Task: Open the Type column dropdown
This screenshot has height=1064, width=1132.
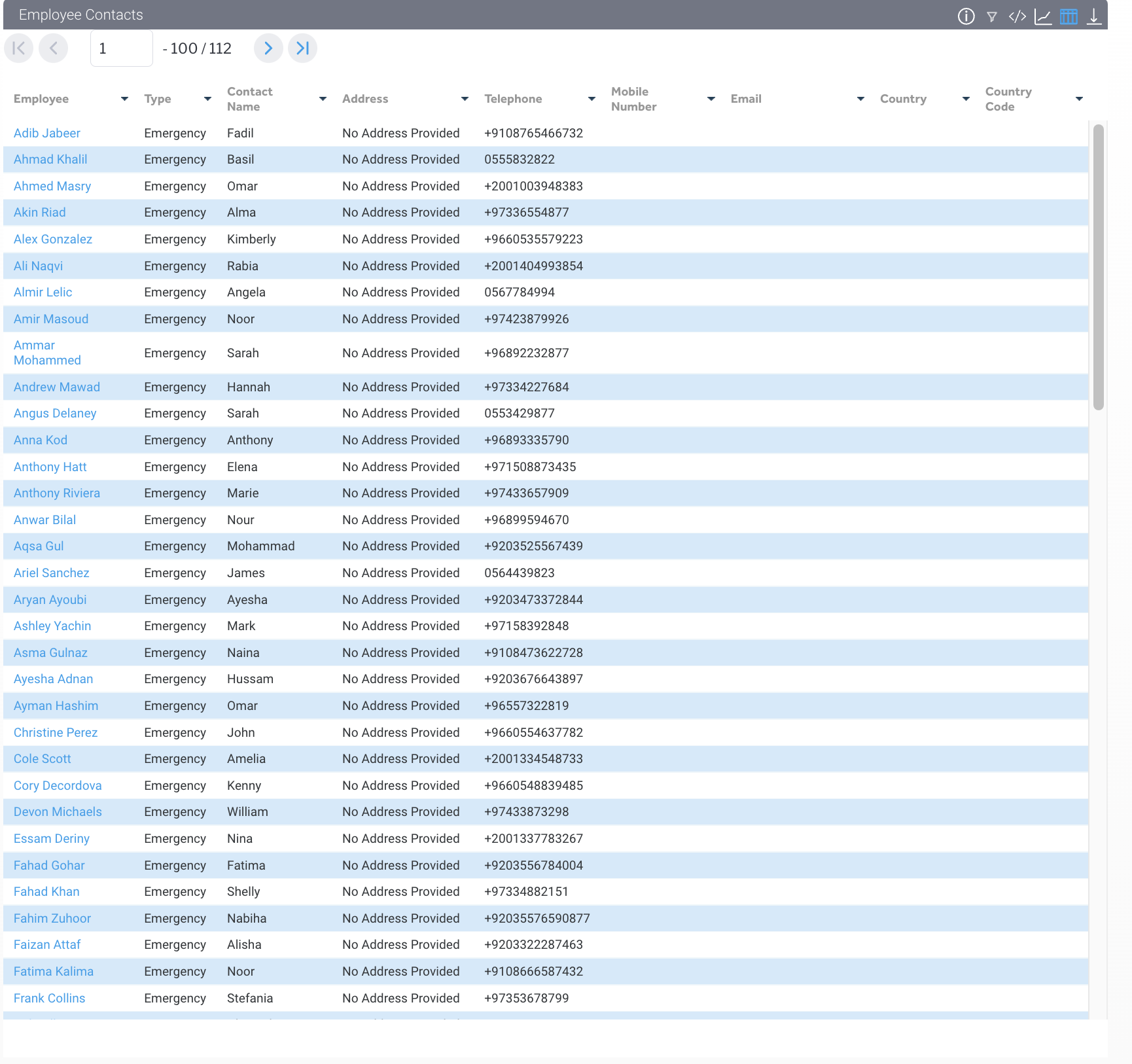Action: 207,99
